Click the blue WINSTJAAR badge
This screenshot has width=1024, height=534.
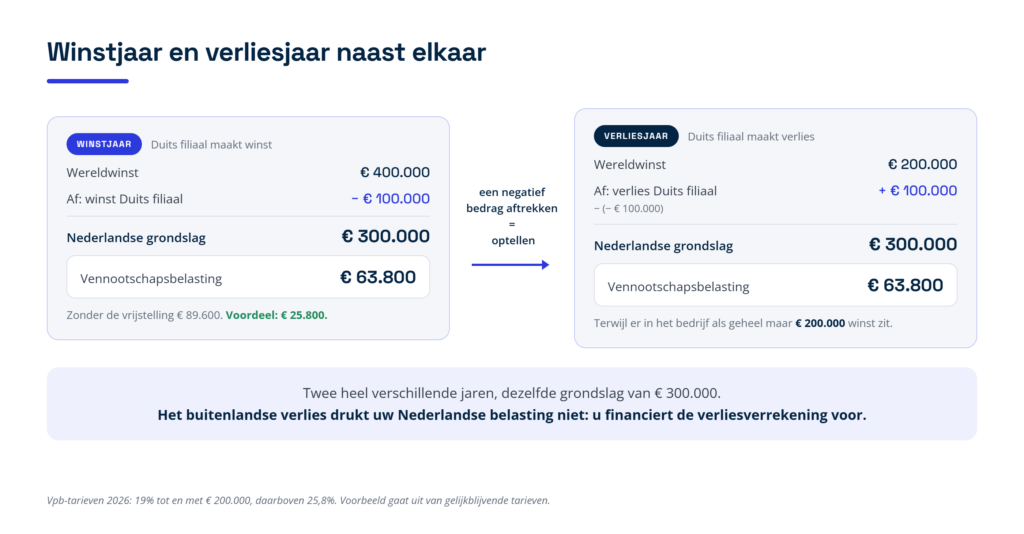[x=104, y=144]
